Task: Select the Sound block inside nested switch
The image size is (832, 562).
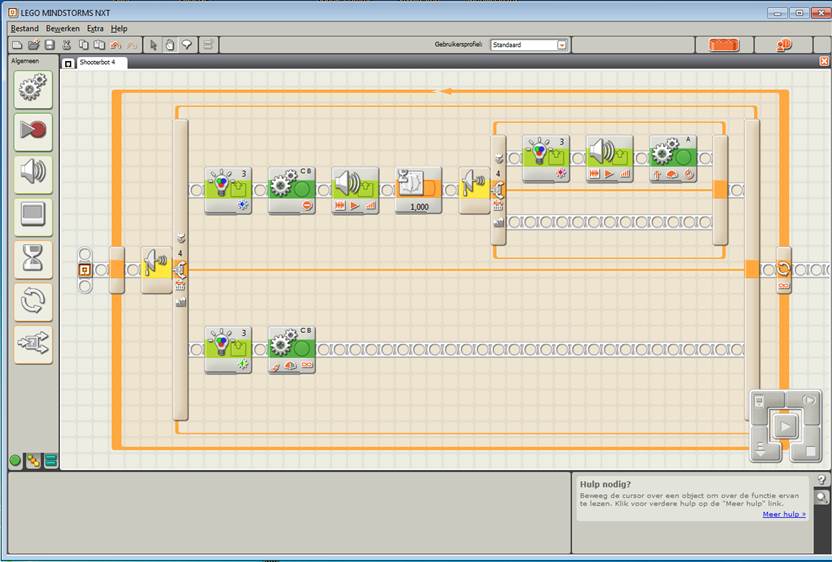Action: click(x=610, y=159)
